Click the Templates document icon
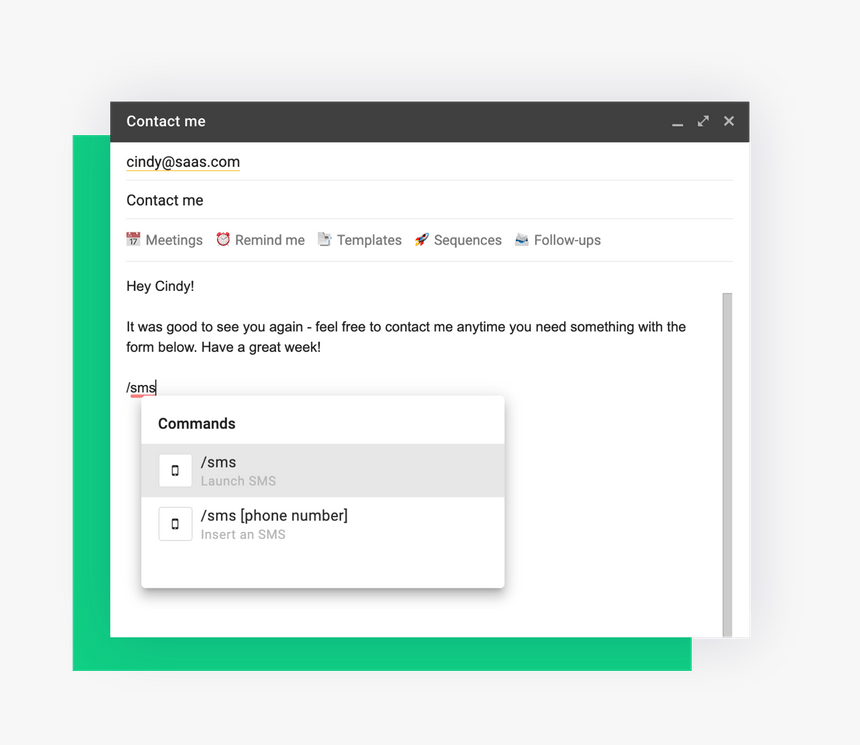This screenshot has width=860, height=745. pos(325,239)
